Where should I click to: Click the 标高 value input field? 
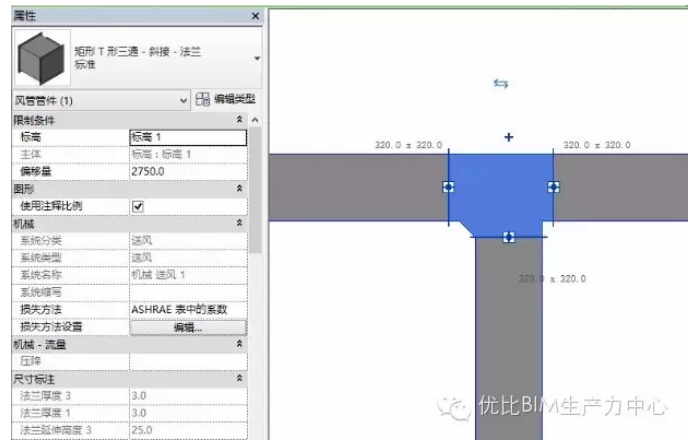pyautogui.click(x=187, y=137)
